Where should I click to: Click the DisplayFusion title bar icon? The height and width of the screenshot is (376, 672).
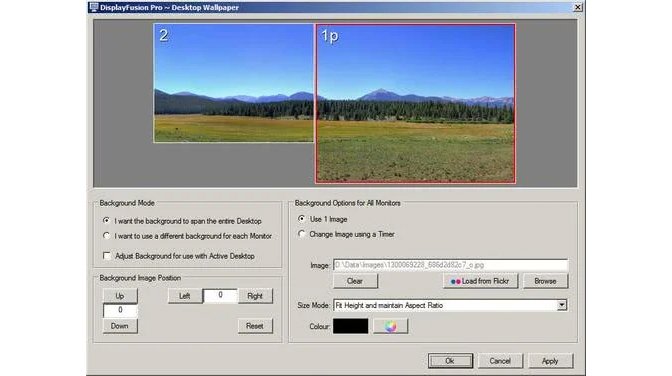click(x=93, y=7)
